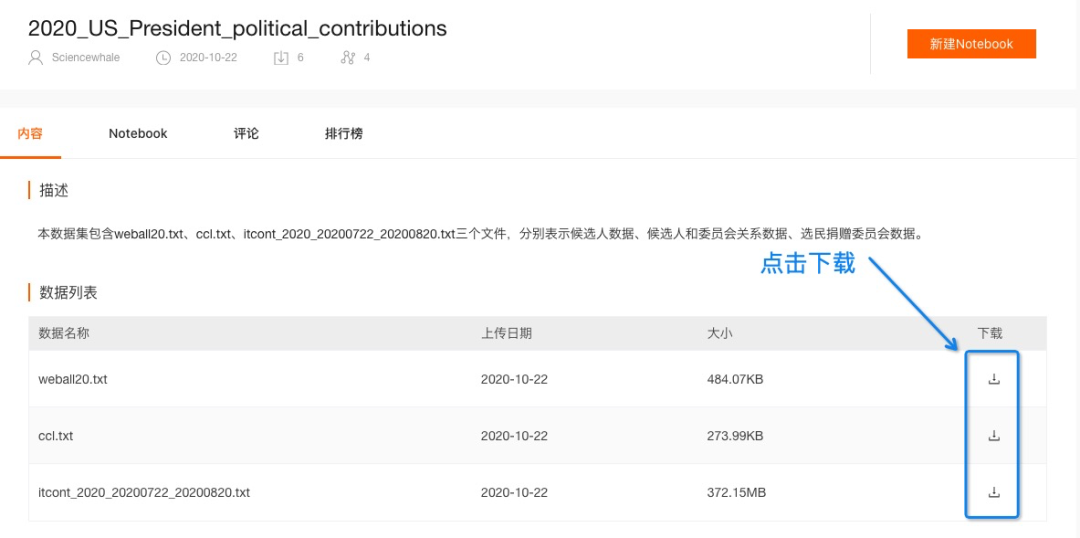Click the clock date icon
This screenshot has height=538, width=1080.
(x=163, y=58)
